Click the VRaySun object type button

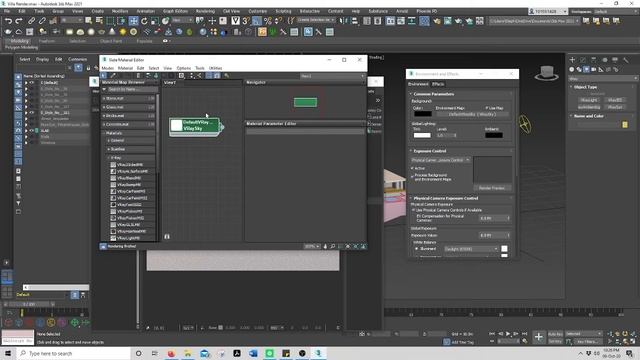615,107
